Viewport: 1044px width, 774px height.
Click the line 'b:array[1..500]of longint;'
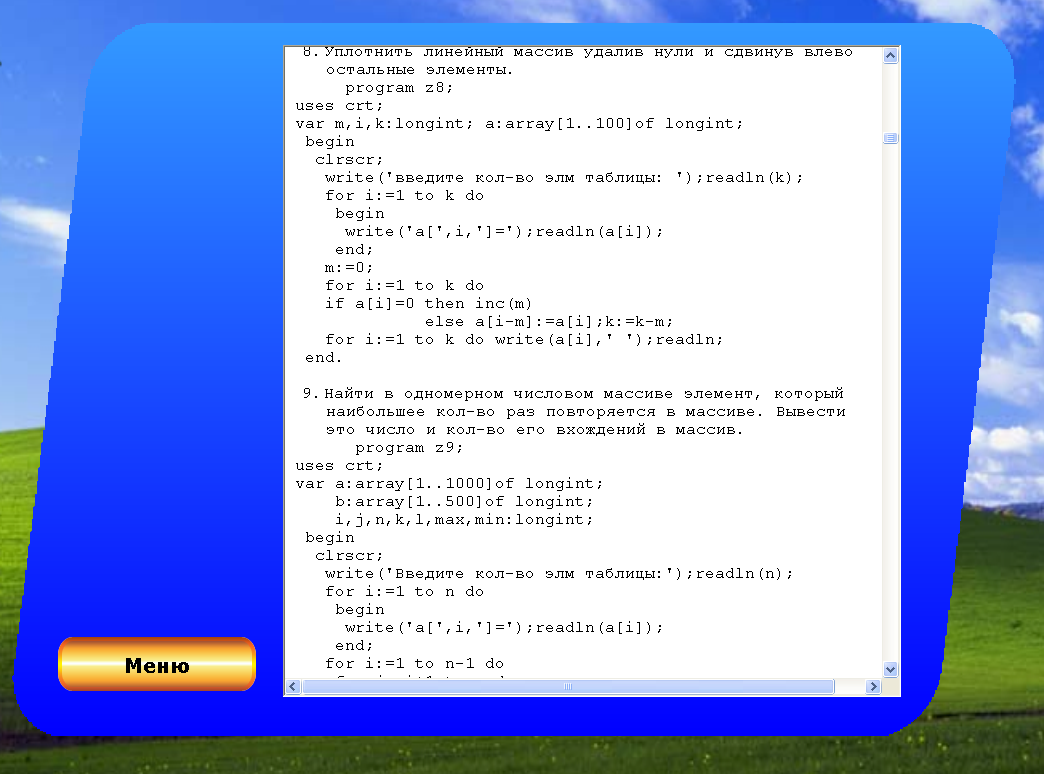[464, 502]
